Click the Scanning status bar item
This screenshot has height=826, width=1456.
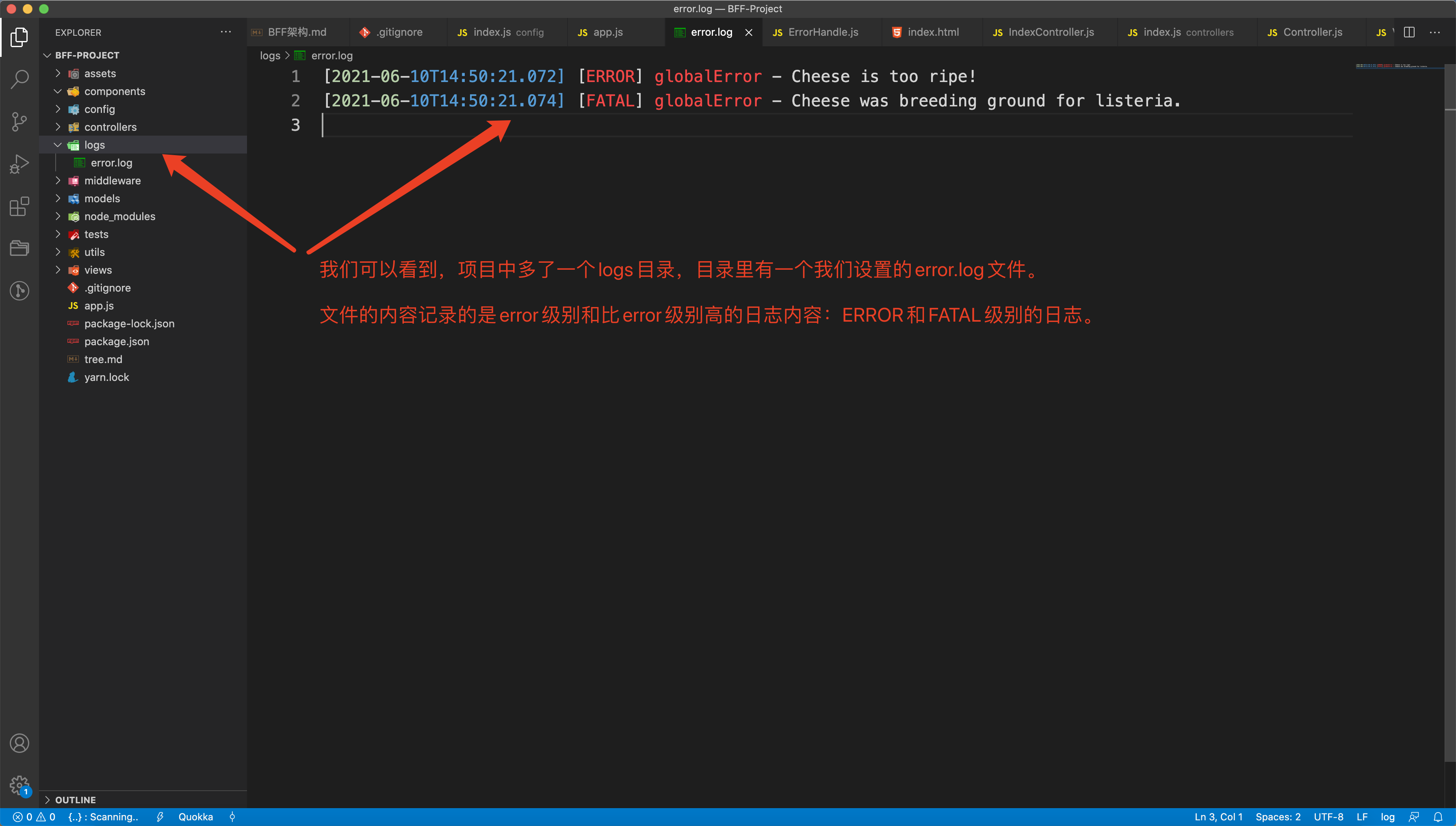tap(103, 817)
